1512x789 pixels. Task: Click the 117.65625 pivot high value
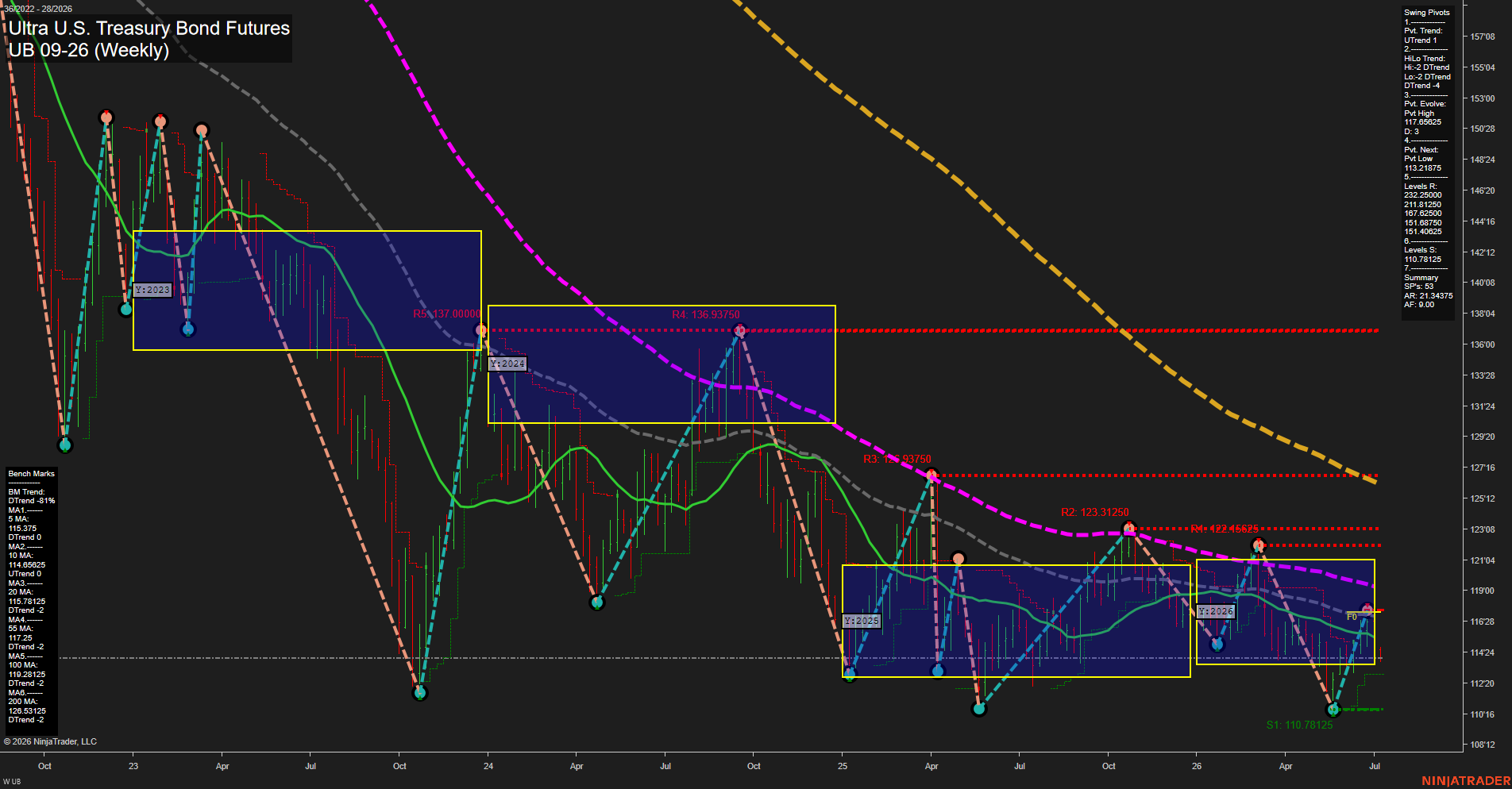pos(1423,122)
